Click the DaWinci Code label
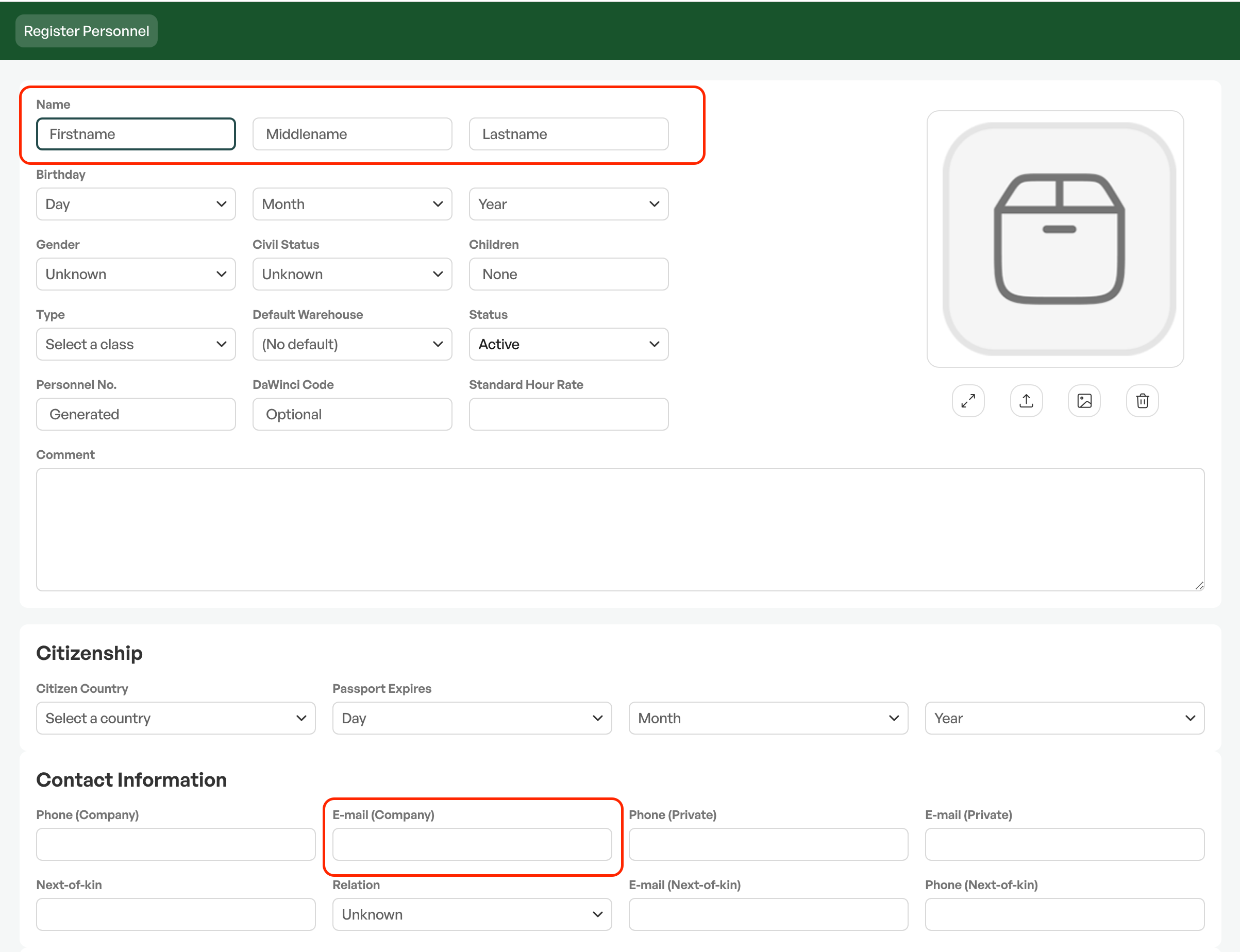 click(x=293, y=385)
